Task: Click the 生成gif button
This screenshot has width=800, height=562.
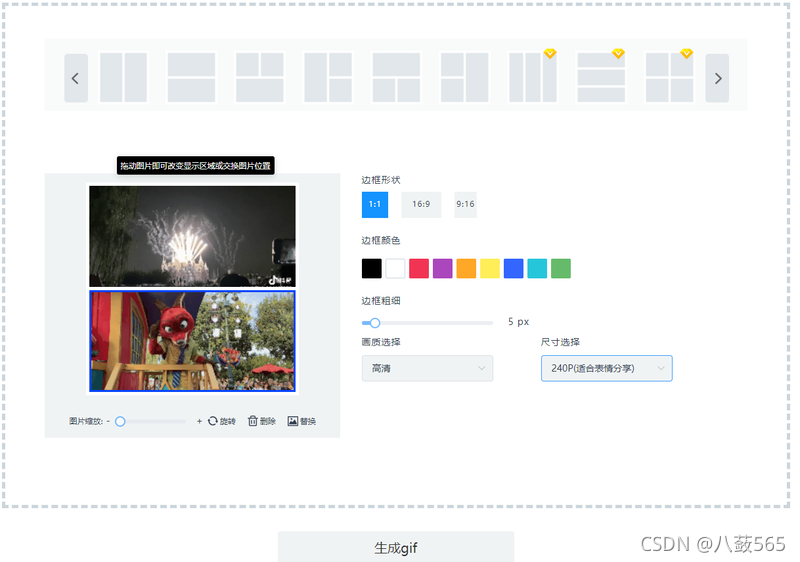Action: tap(396, 547)
